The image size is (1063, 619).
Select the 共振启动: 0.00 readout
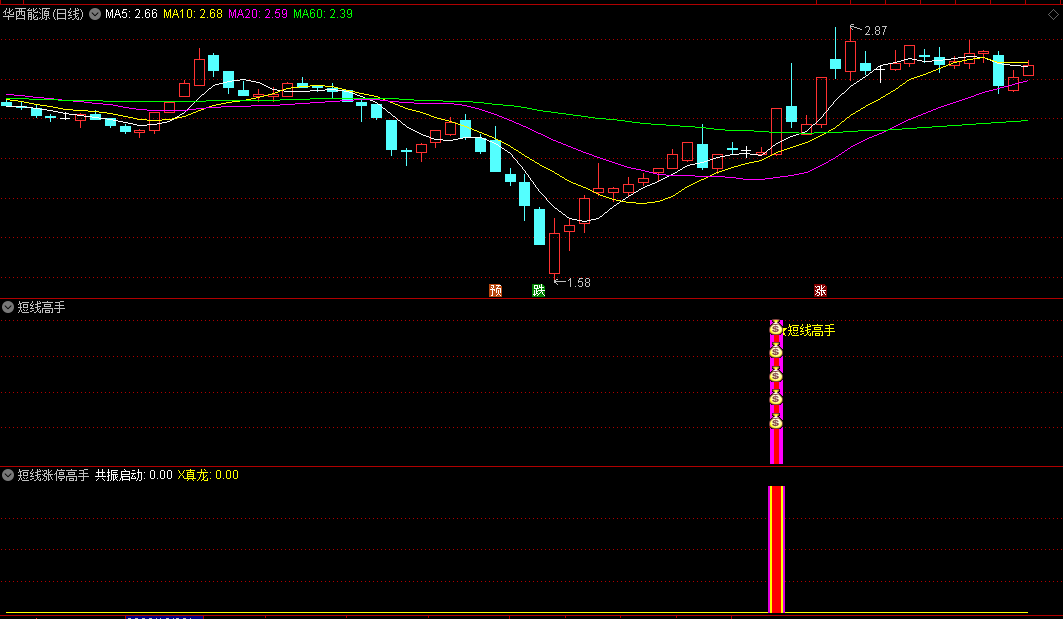point(134,475)
